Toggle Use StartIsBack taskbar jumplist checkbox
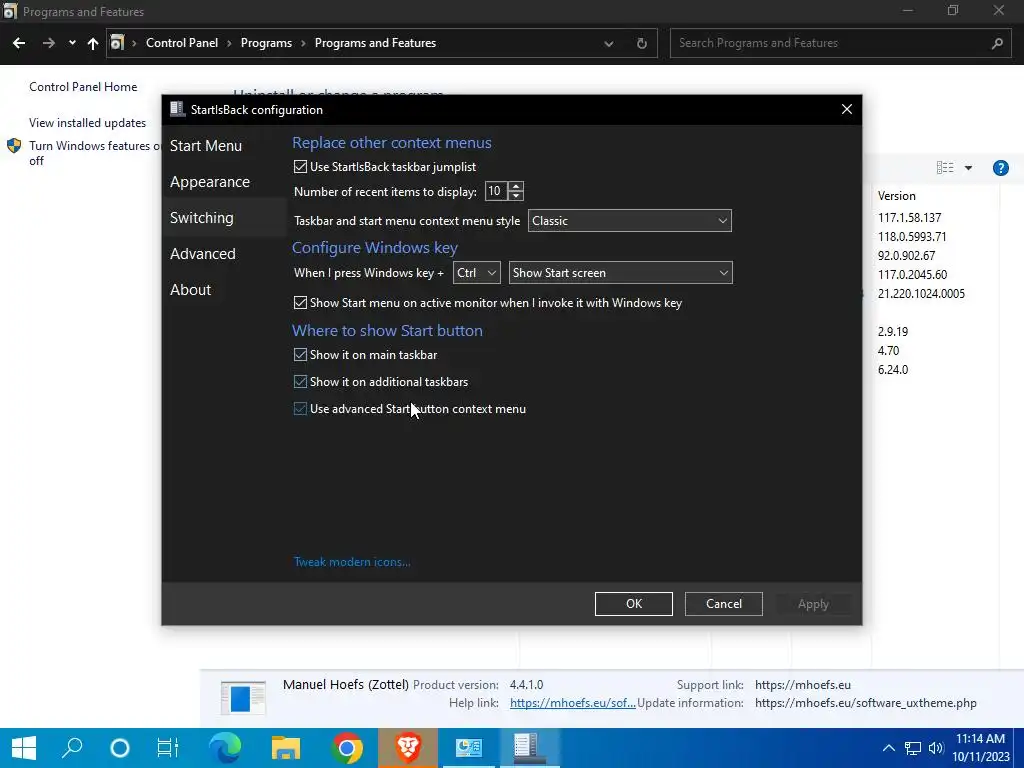1024x768 pixels. [x=300, y=167]
